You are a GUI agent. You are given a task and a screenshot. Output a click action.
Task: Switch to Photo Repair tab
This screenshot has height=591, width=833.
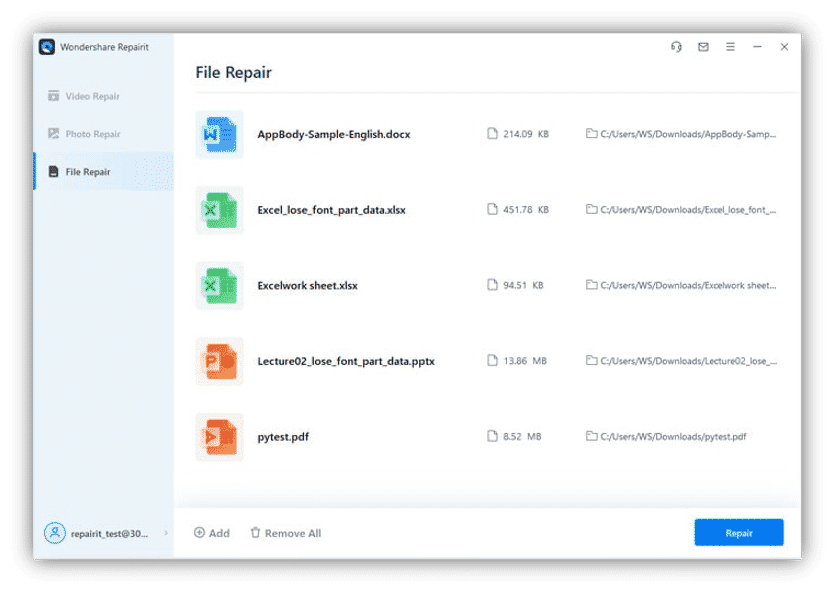pos(91,134)
